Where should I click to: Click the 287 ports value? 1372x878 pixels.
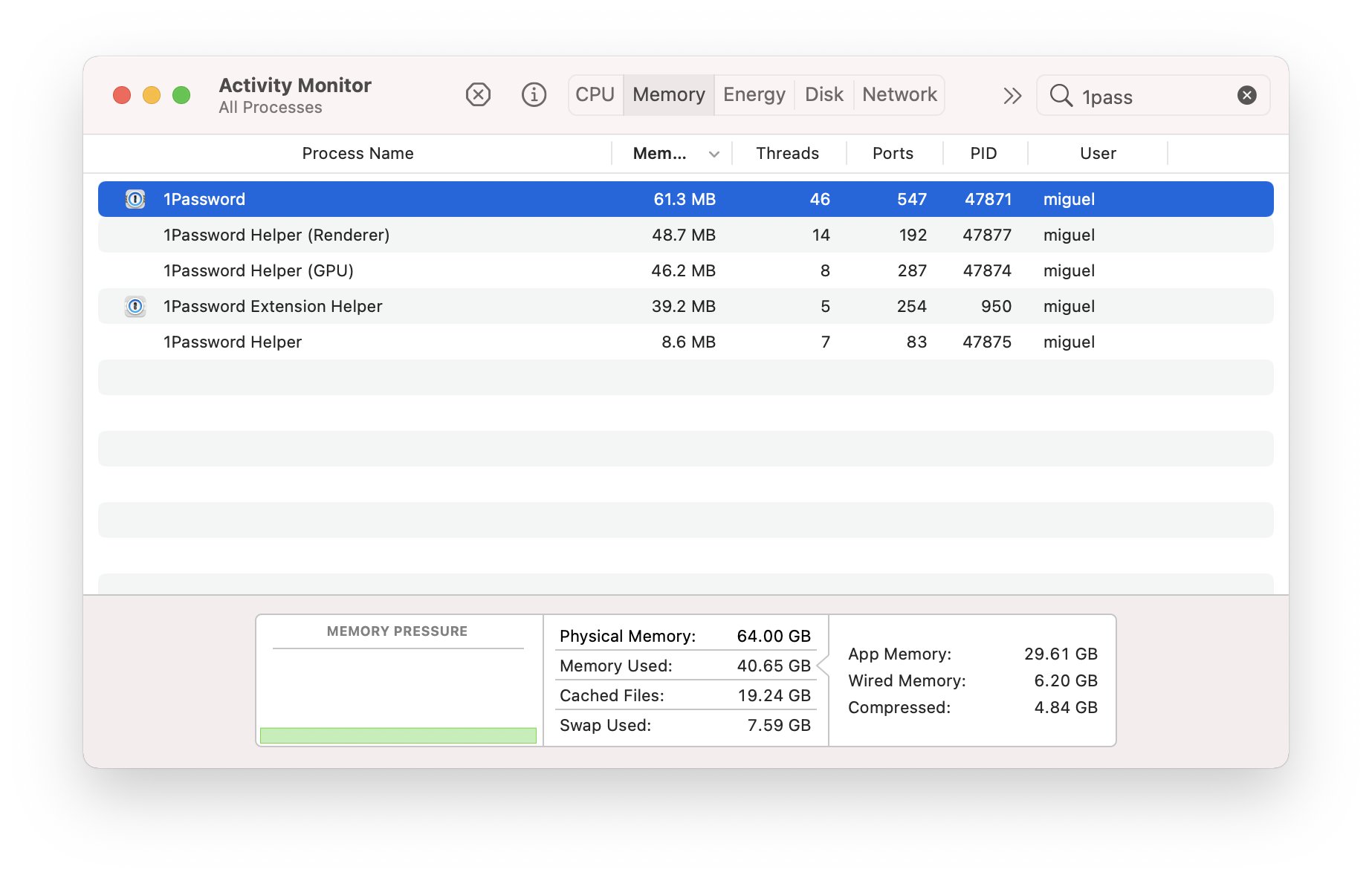(912, 270)
